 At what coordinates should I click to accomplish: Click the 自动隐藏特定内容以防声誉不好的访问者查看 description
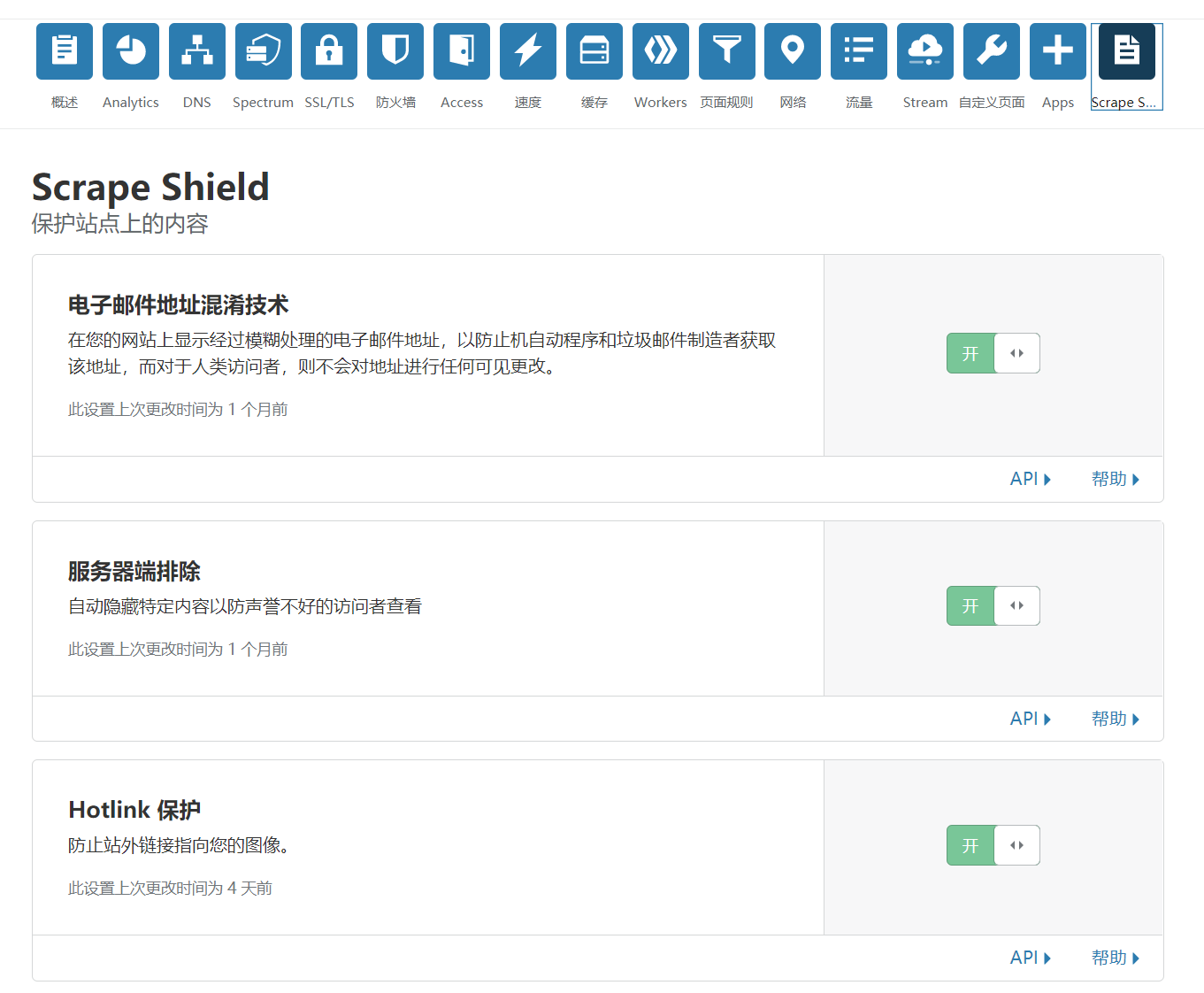(245, 606)
